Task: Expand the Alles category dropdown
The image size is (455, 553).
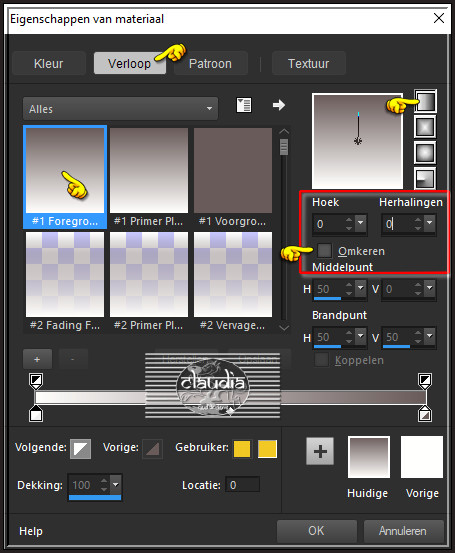Action: point(120,109)
